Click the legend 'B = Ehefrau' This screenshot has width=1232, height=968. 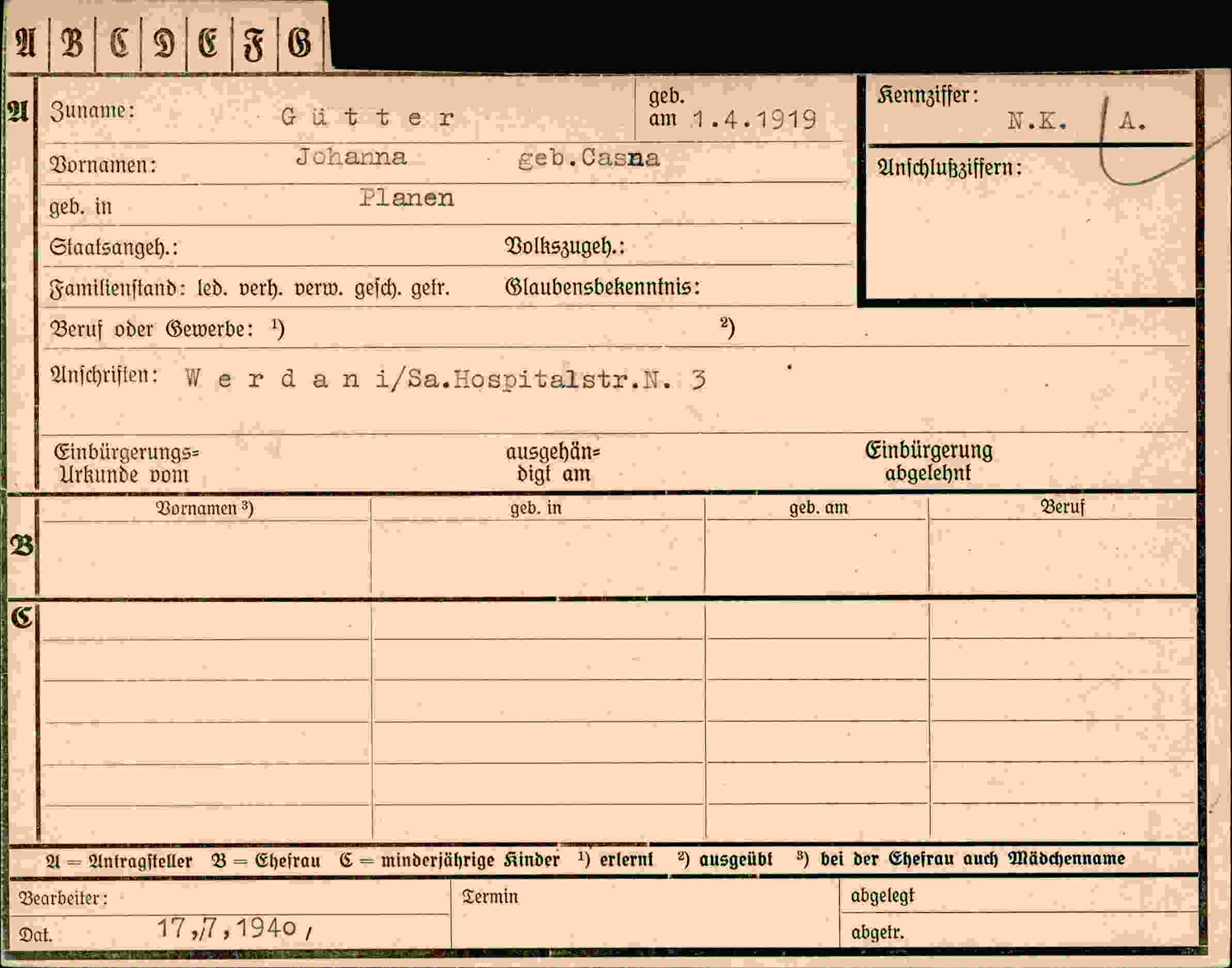265,861
